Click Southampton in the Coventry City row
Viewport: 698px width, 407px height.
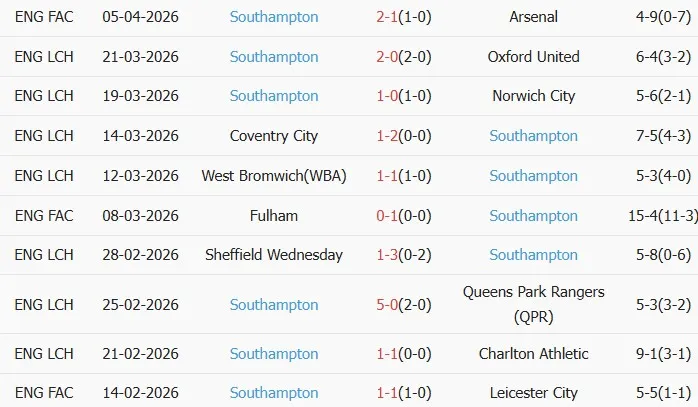pyautogui.click(x=533, y=136)
